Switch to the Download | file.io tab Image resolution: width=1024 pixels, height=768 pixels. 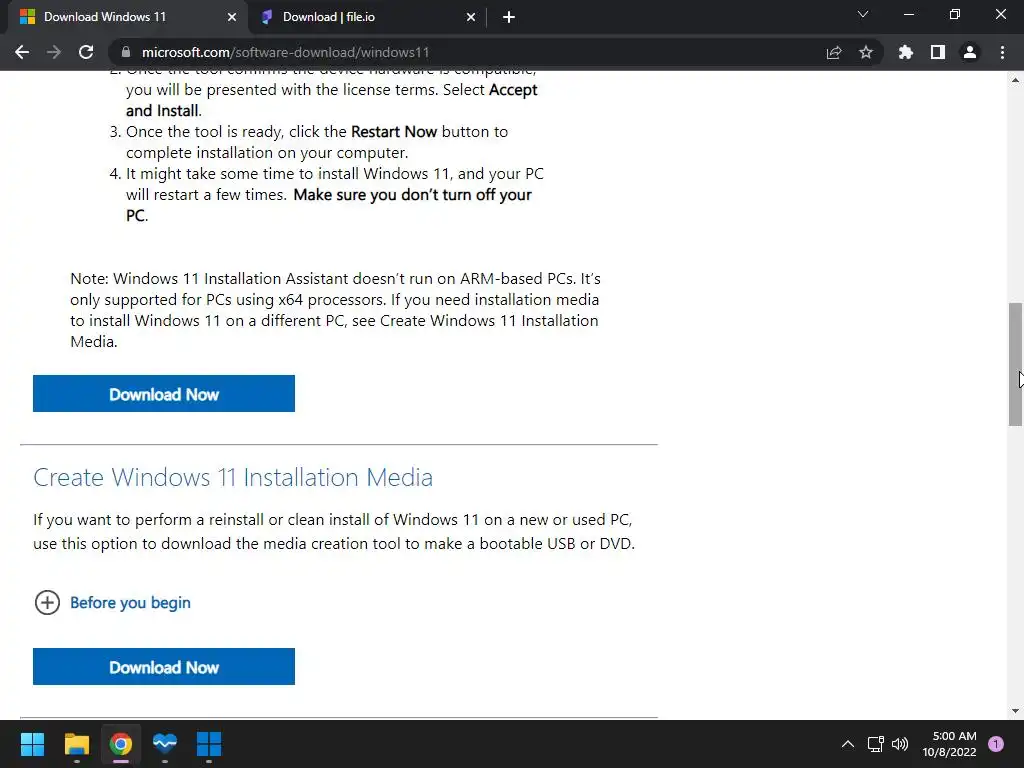[x=368, y=17]
